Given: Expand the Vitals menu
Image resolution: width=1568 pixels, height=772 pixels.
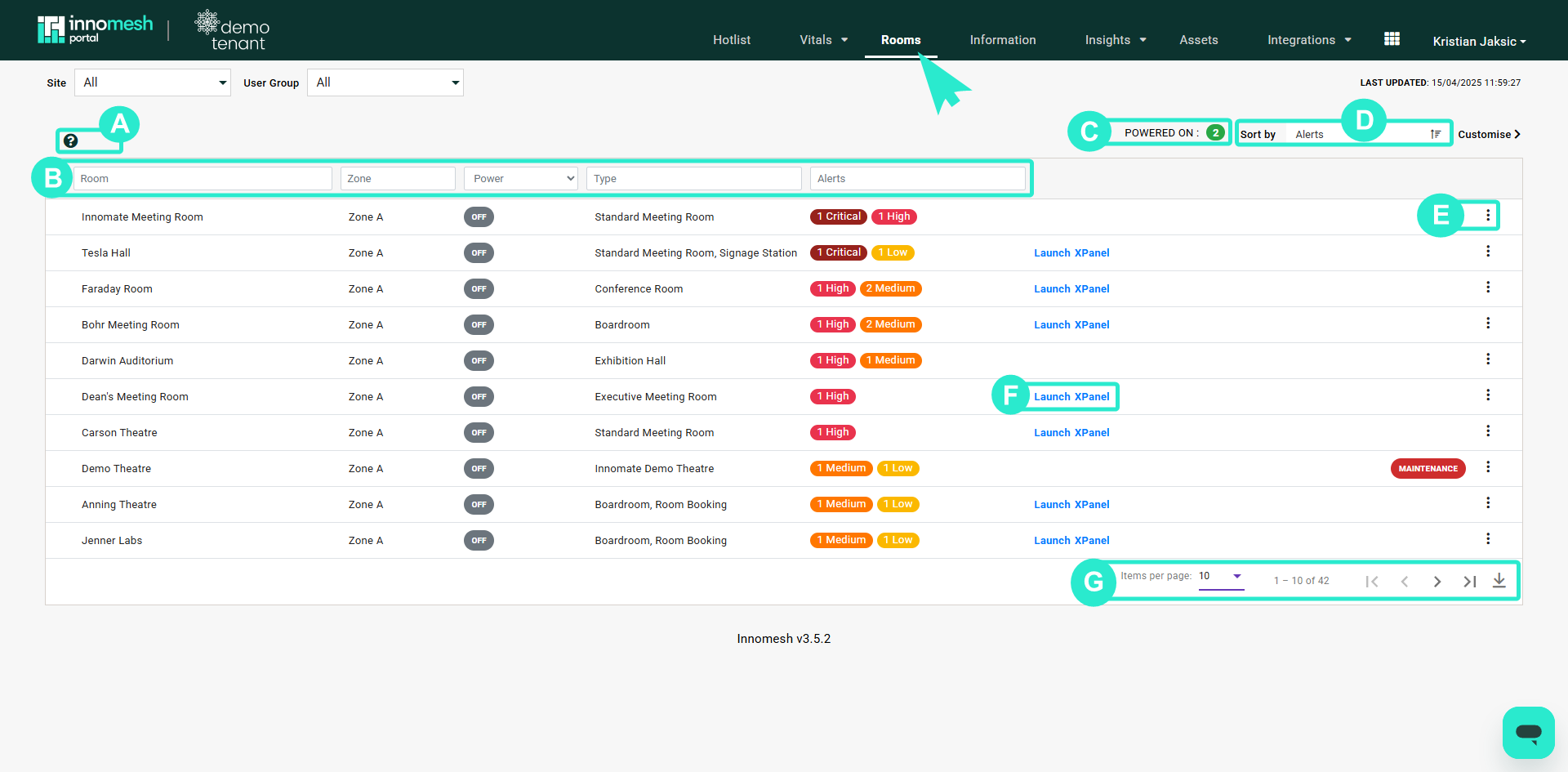Looking at the screenshot, I should click(x=824, y=40).
